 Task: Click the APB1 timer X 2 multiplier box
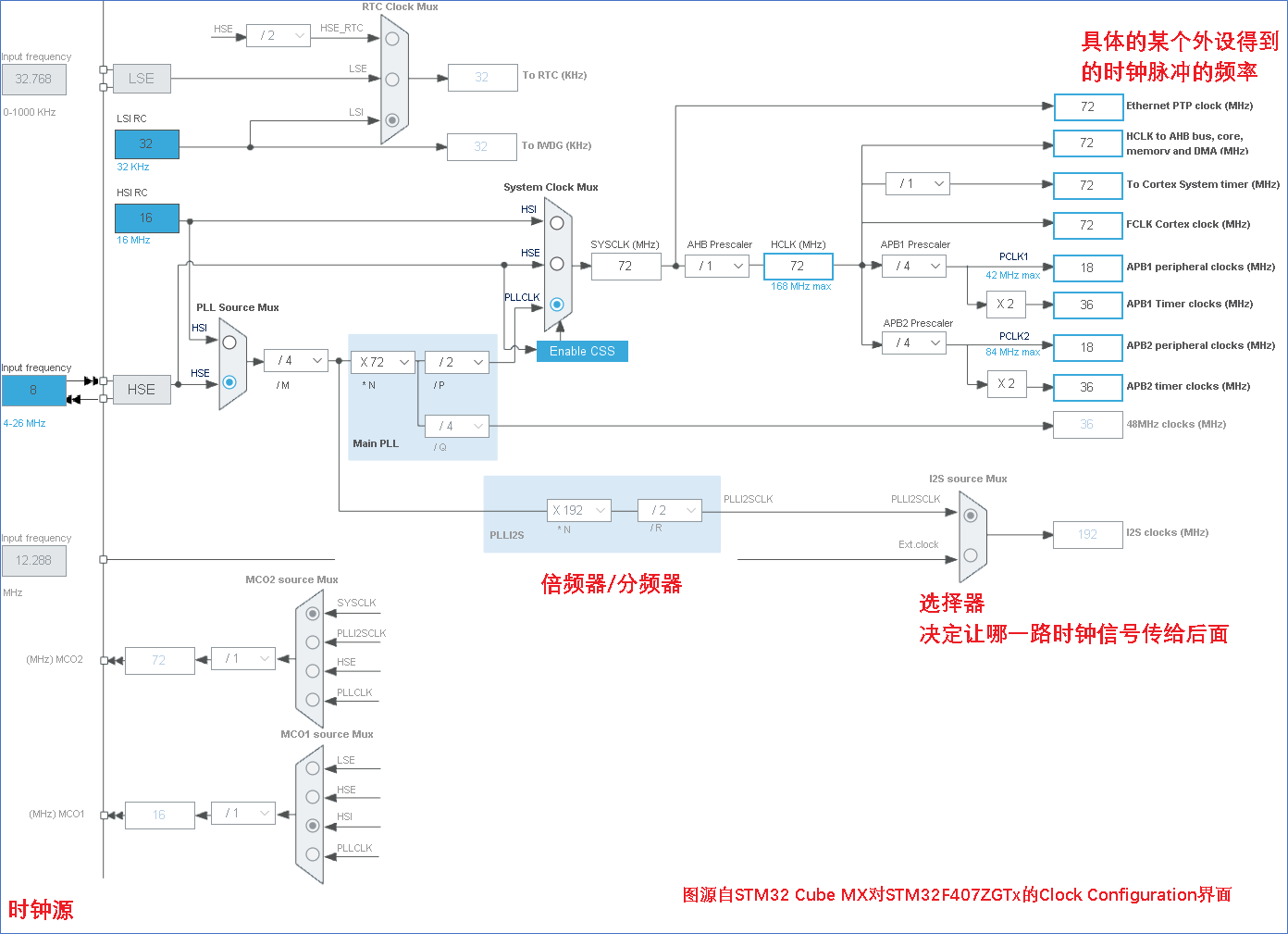(1006, 304)
